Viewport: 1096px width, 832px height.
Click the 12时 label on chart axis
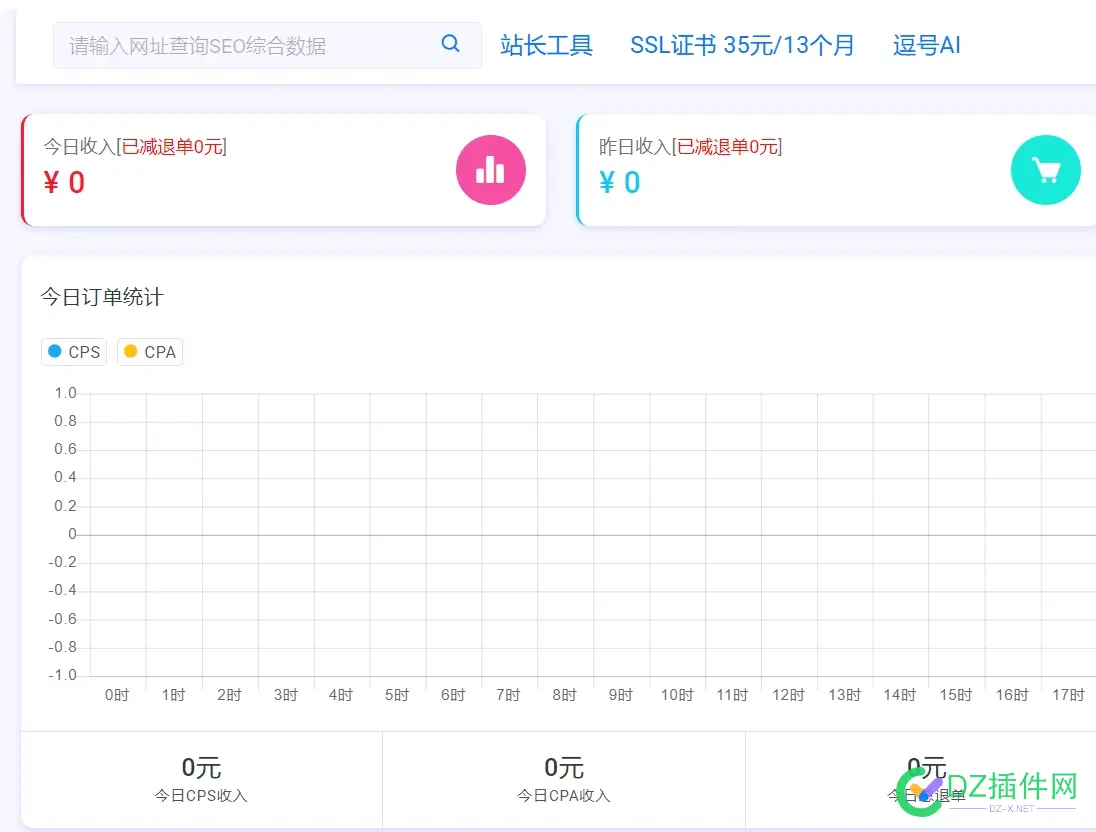click(x=788, y=695)
